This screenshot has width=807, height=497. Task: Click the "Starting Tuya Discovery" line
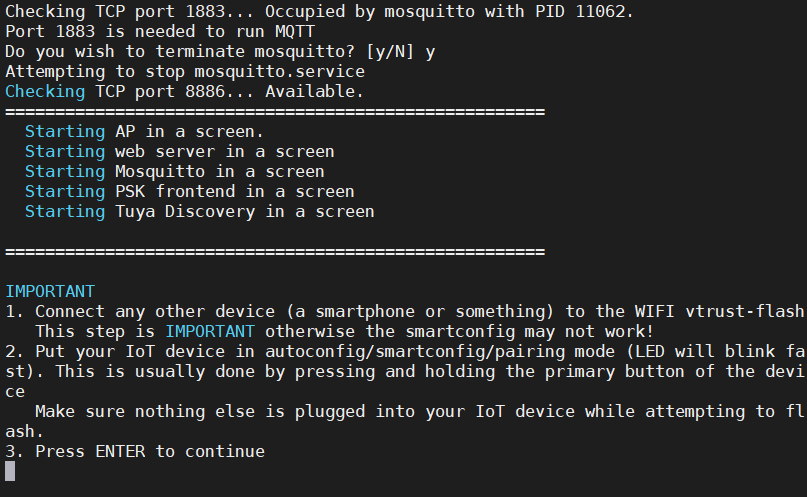[200, 211]
